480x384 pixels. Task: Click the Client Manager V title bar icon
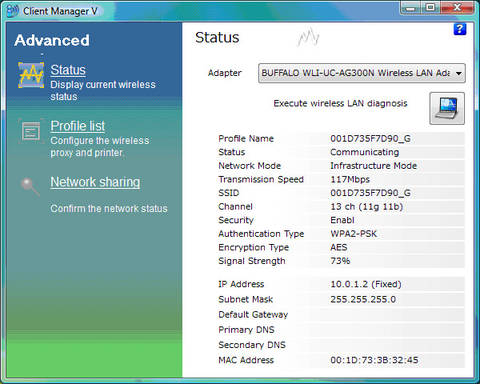(13, 11)
